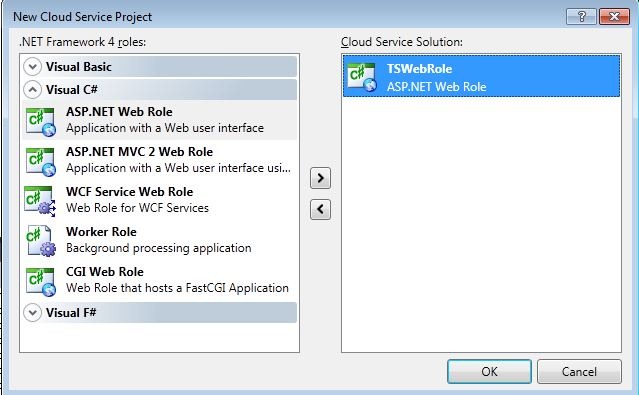This screenshot has height=395, width=639.
Task: Click the TSWebRole icon in the solution list
Action: tap(362, 77)
